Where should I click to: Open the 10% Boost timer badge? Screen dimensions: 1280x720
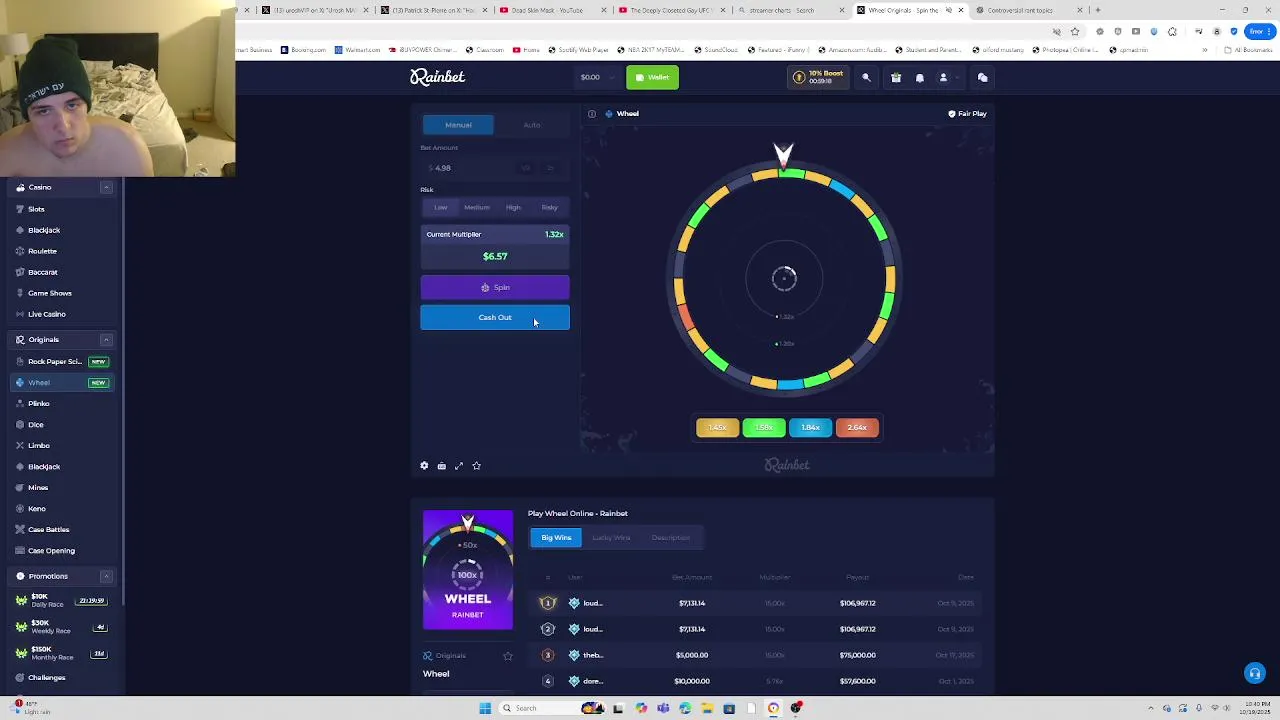(x=818, y=77)
